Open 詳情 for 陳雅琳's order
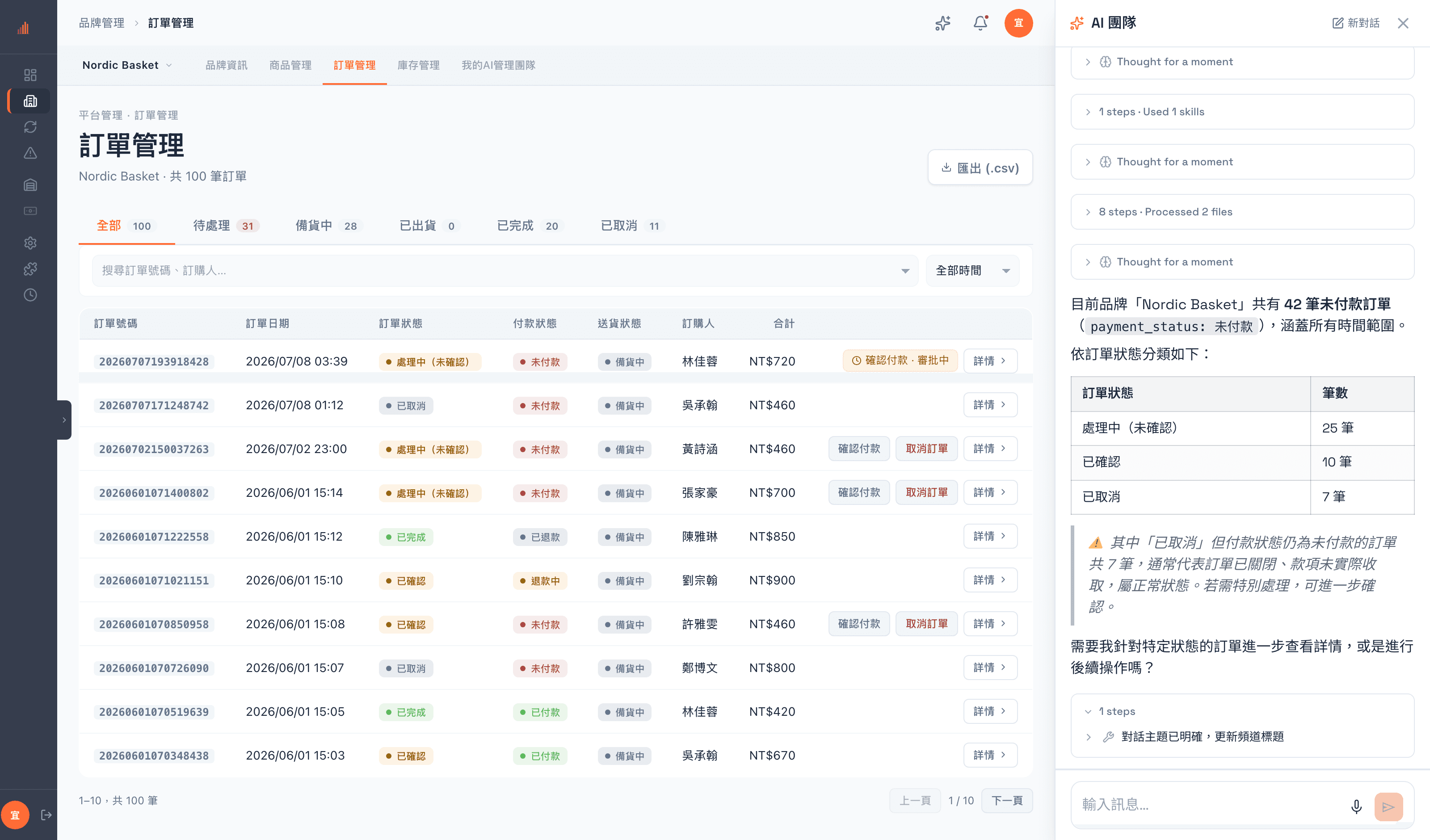Image resolution: width=1430 pixels, height=840 pixels. click(x=990, y=536)
